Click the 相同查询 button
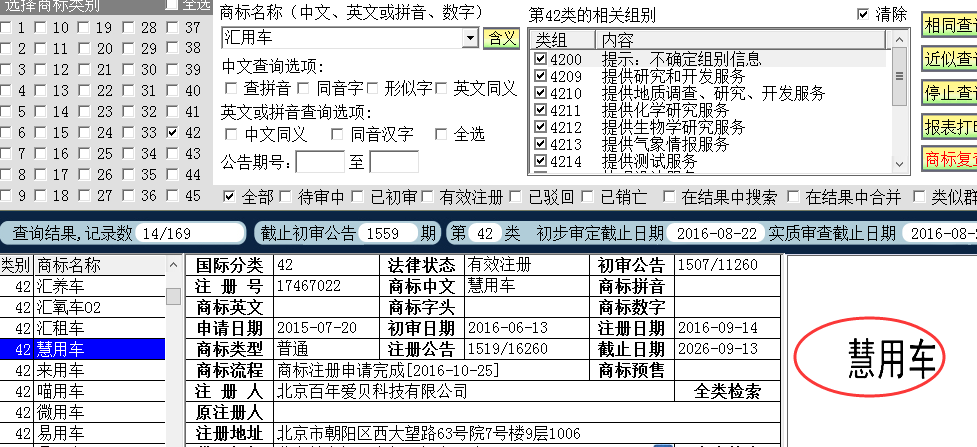Viewport: 977px width, 447px height. tap(949, 25)
